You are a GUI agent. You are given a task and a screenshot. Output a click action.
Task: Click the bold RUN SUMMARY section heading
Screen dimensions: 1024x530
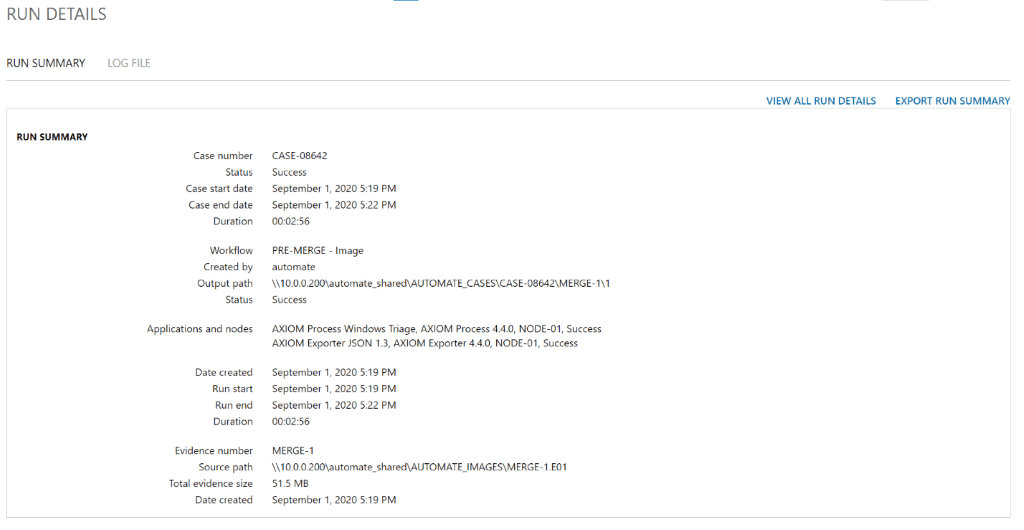[52, 137]
